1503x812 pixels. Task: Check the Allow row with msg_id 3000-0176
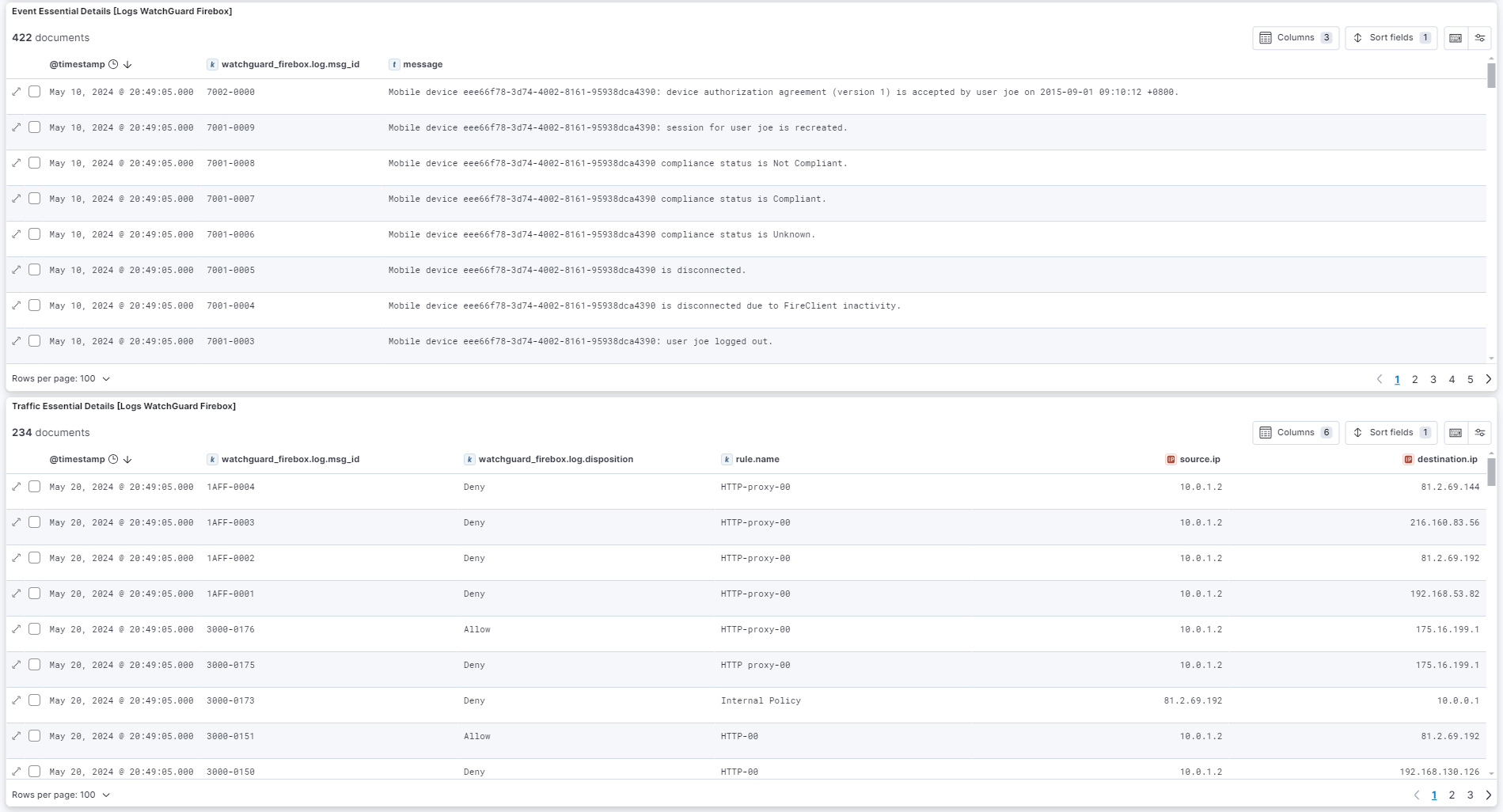point(34,629)
